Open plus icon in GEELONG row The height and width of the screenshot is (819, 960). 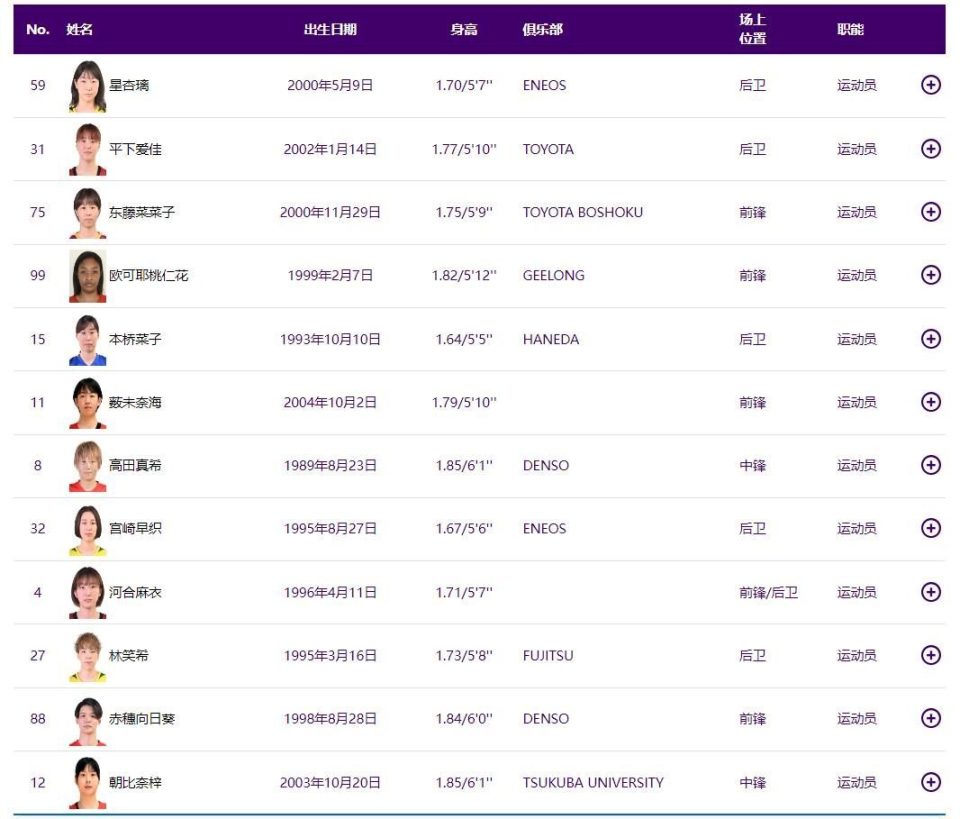pyautogui.click(x=930, y=275)
